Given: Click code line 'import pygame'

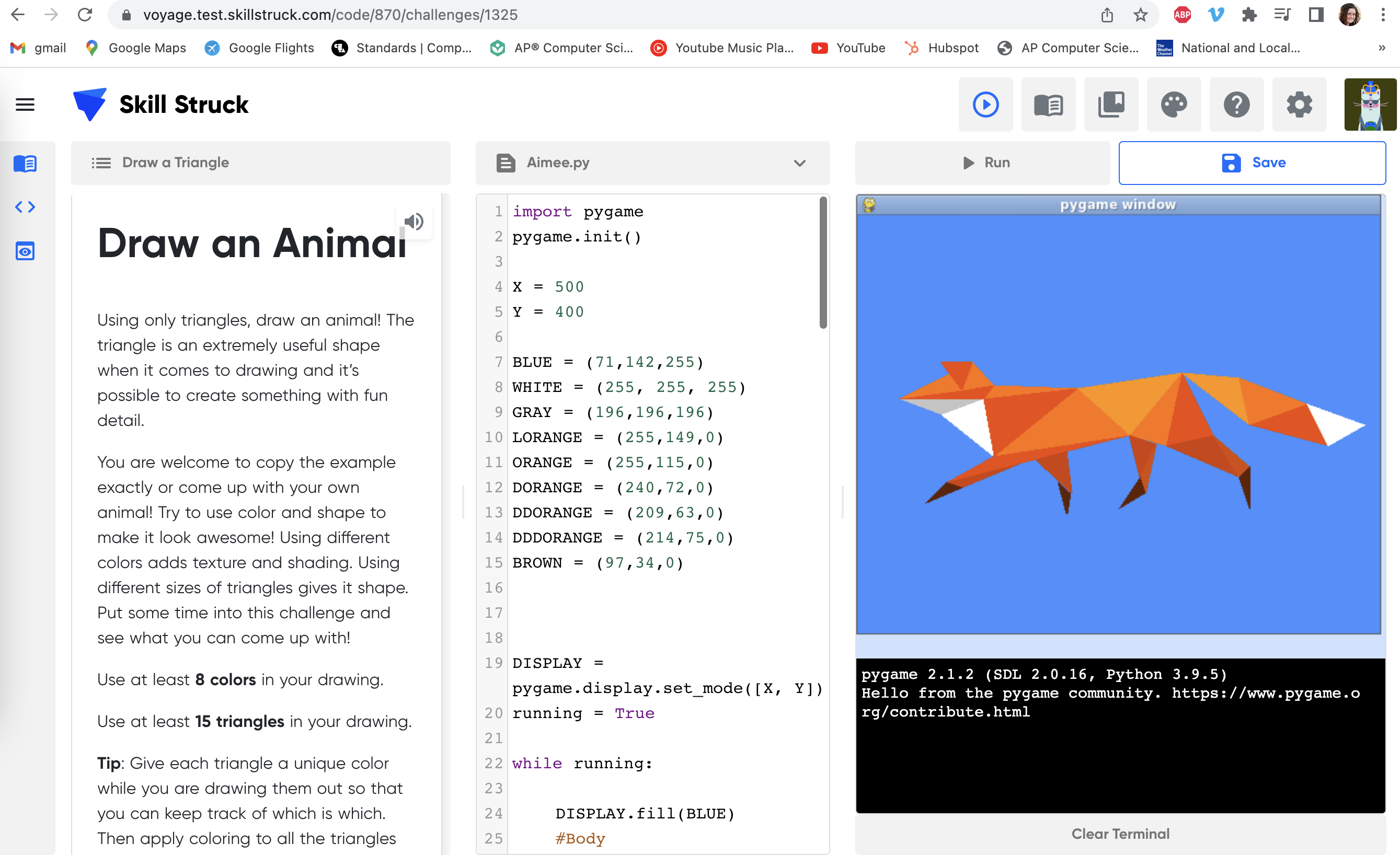Looking at the screenshot, I should (578, 211).
